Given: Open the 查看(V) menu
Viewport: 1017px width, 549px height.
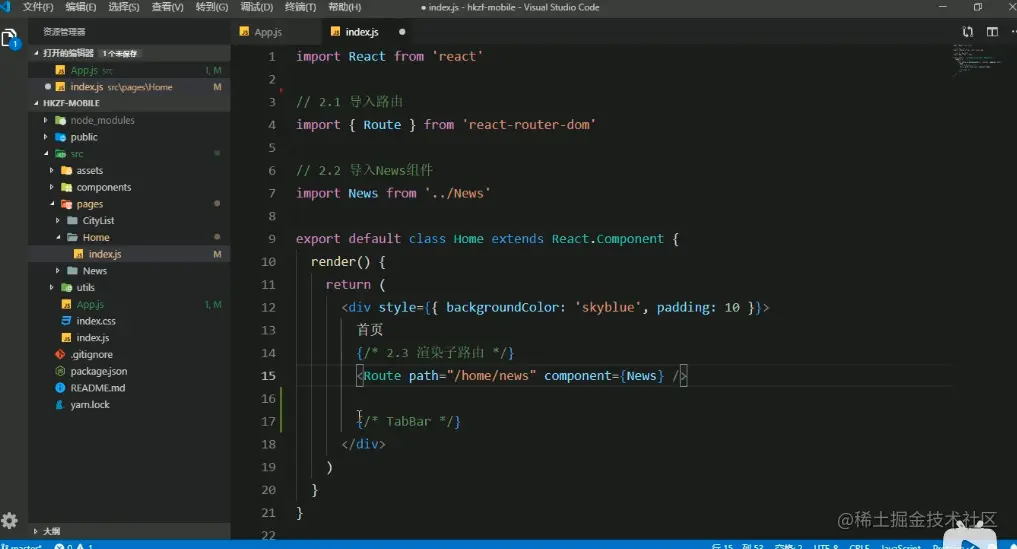Looking at the screenshot, I should click(x=167, y=7).
